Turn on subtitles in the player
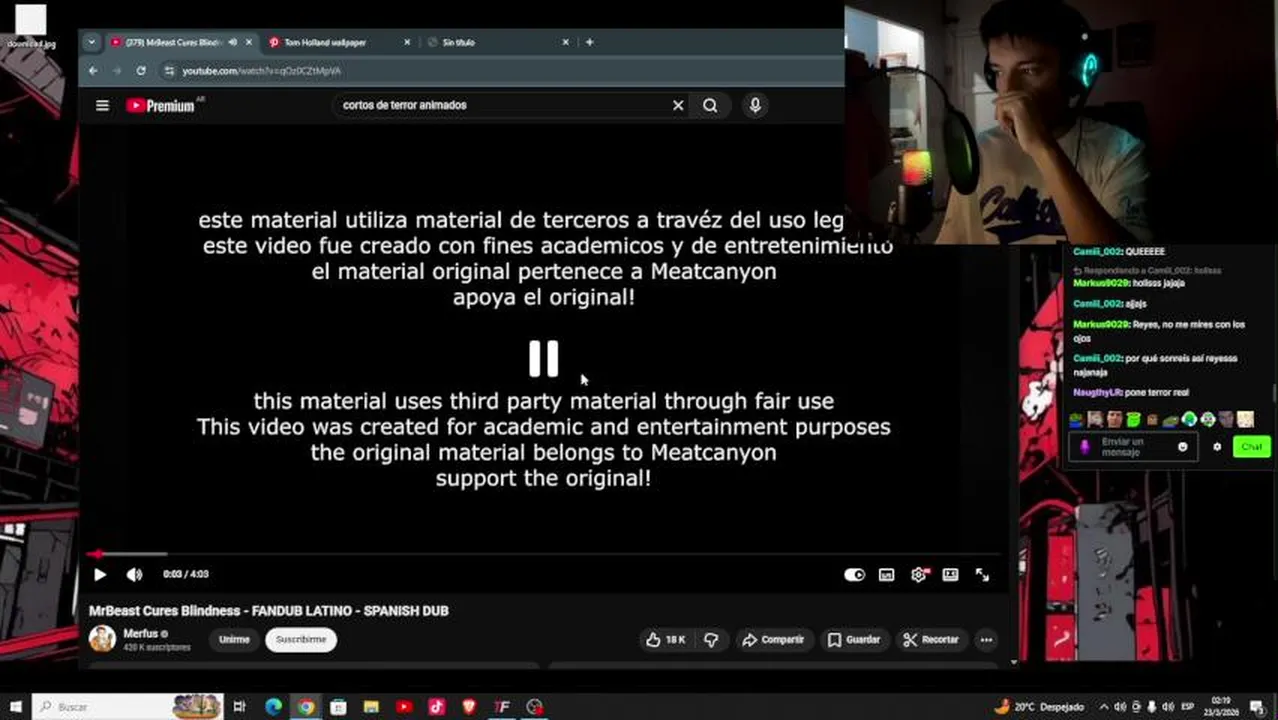This screenshot has width=1278, height=720. click(886, 575)
